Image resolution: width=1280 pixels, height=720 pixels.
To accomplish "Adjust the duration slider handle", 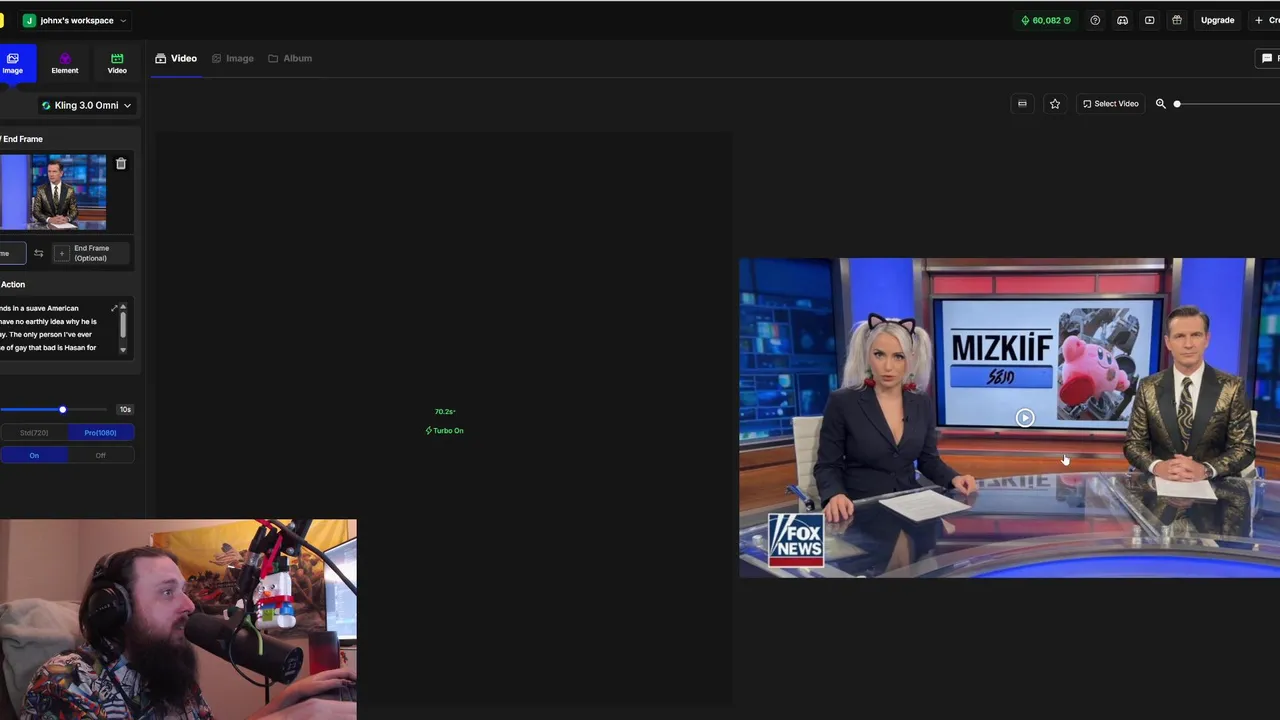I will (x=62, y=409).
